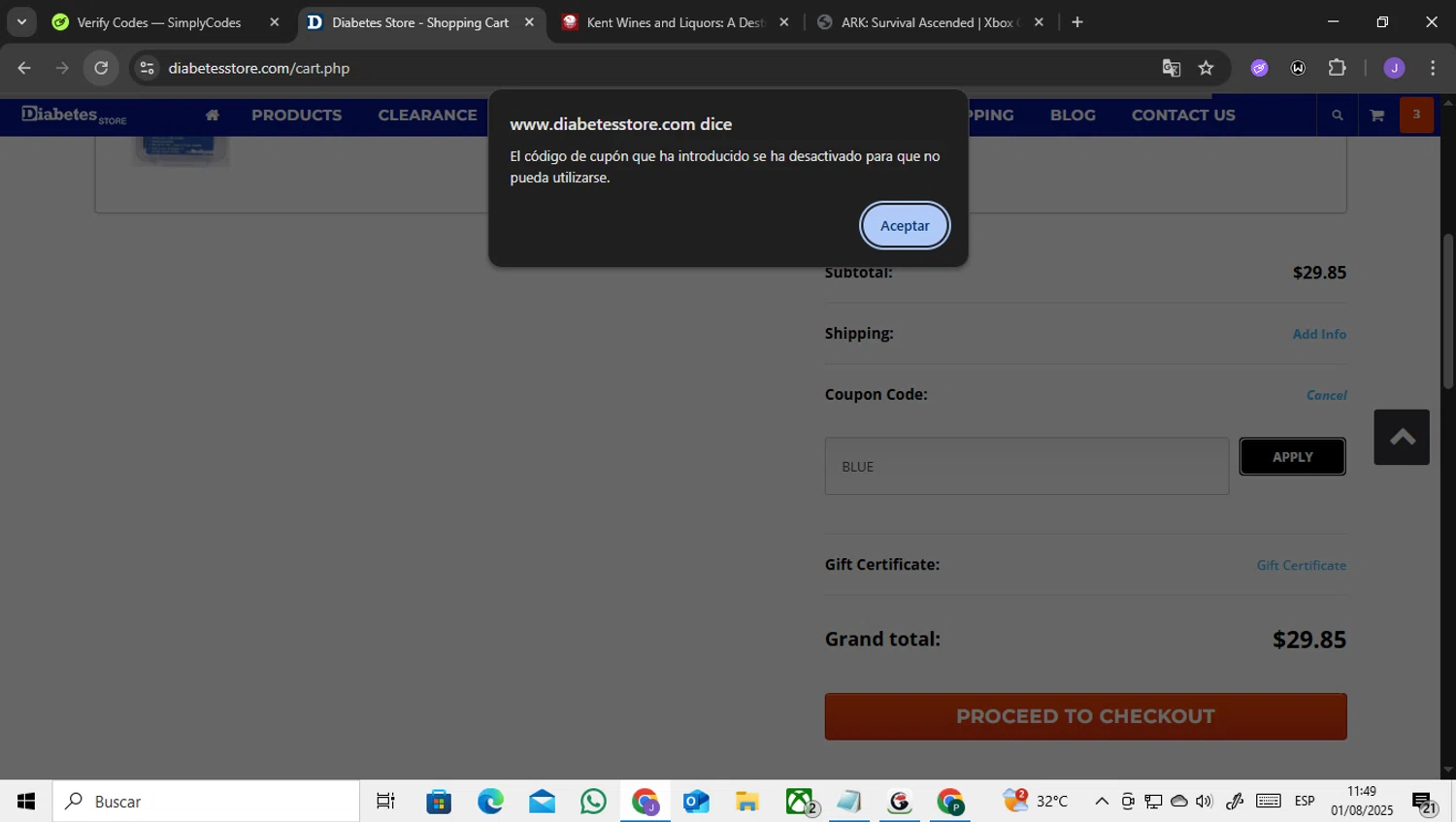This screenshot has height=822, width=1456.
Task: Click the site search magnifier icon
Action: (1337, 115)
